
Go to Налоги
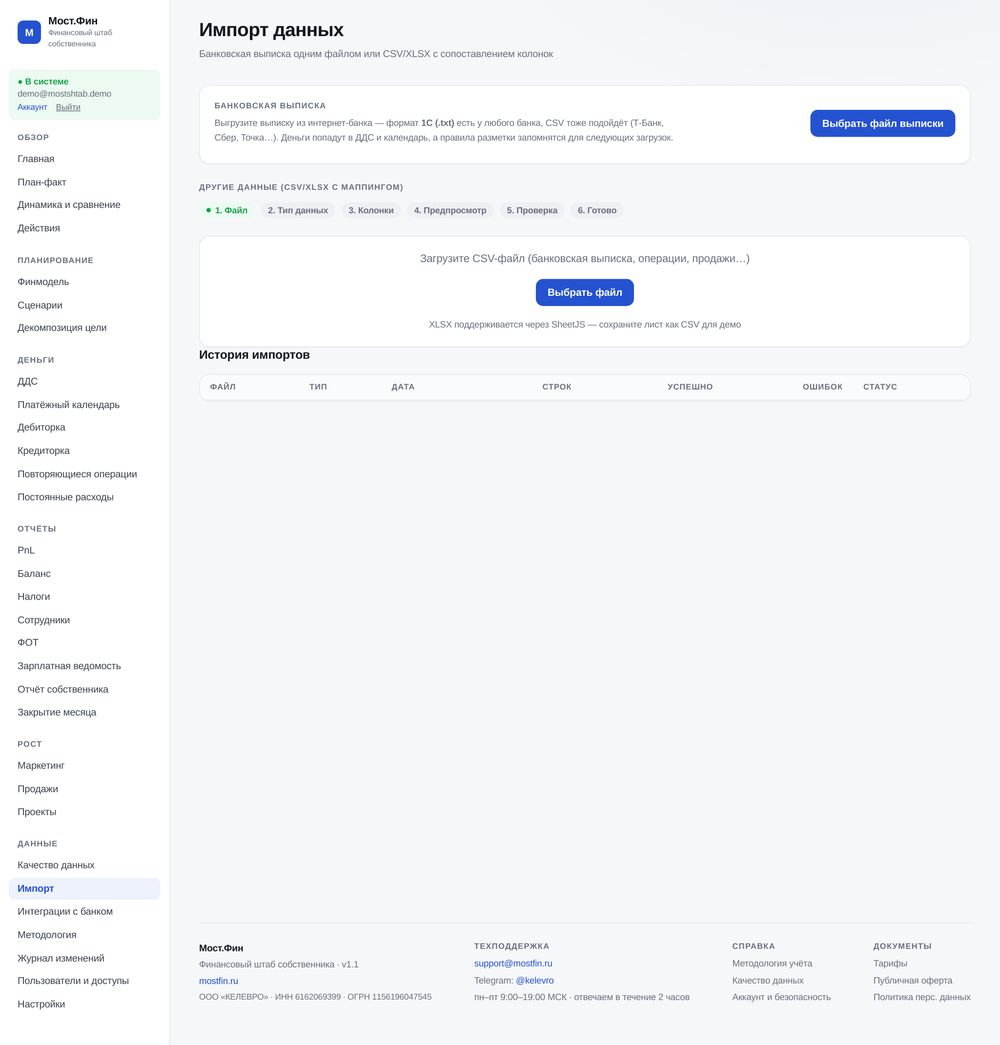[x=85, y=596]
